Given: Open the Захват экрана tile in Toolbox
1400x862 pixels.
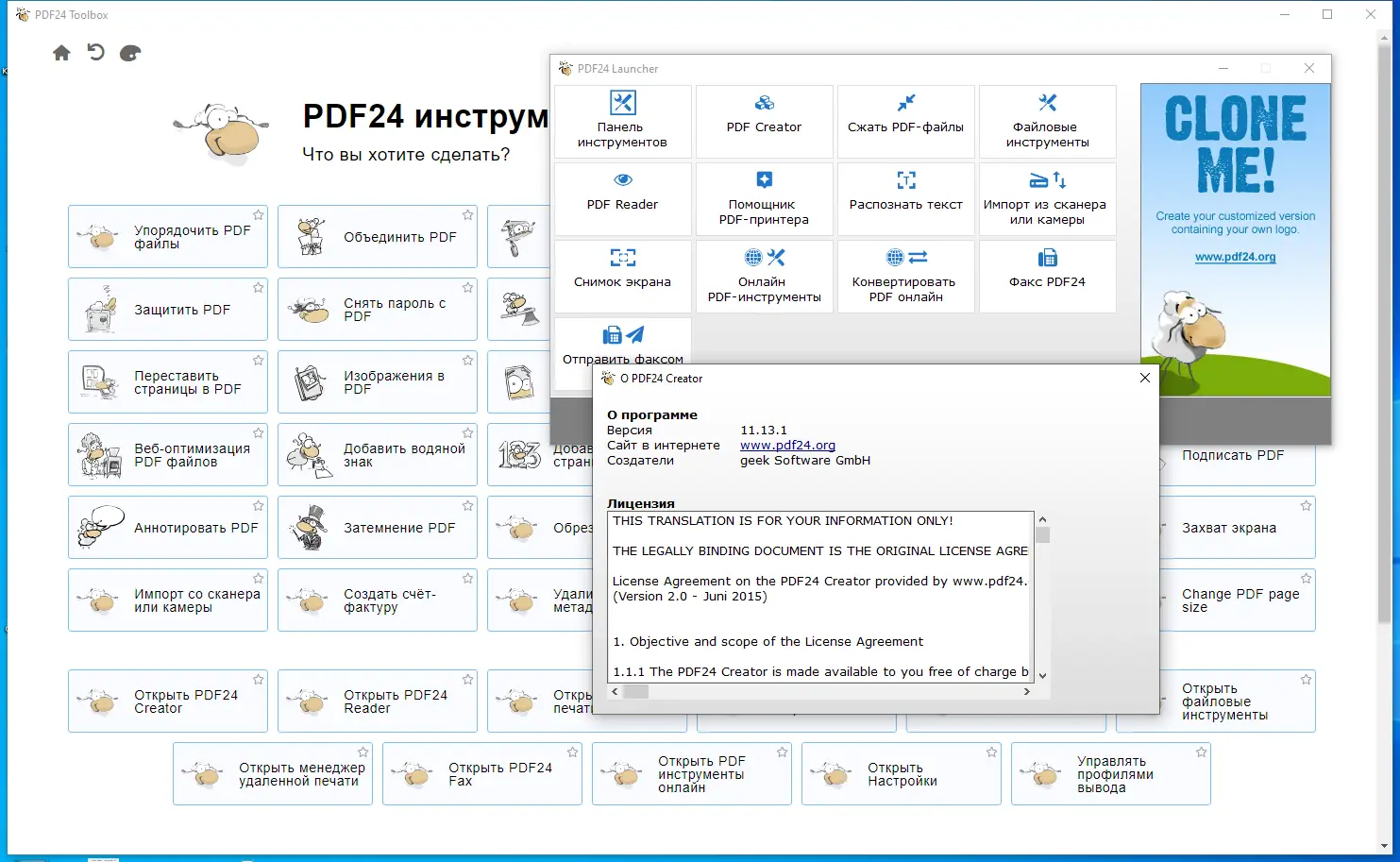Looking at the screenshot, I should coord(1237,528).
